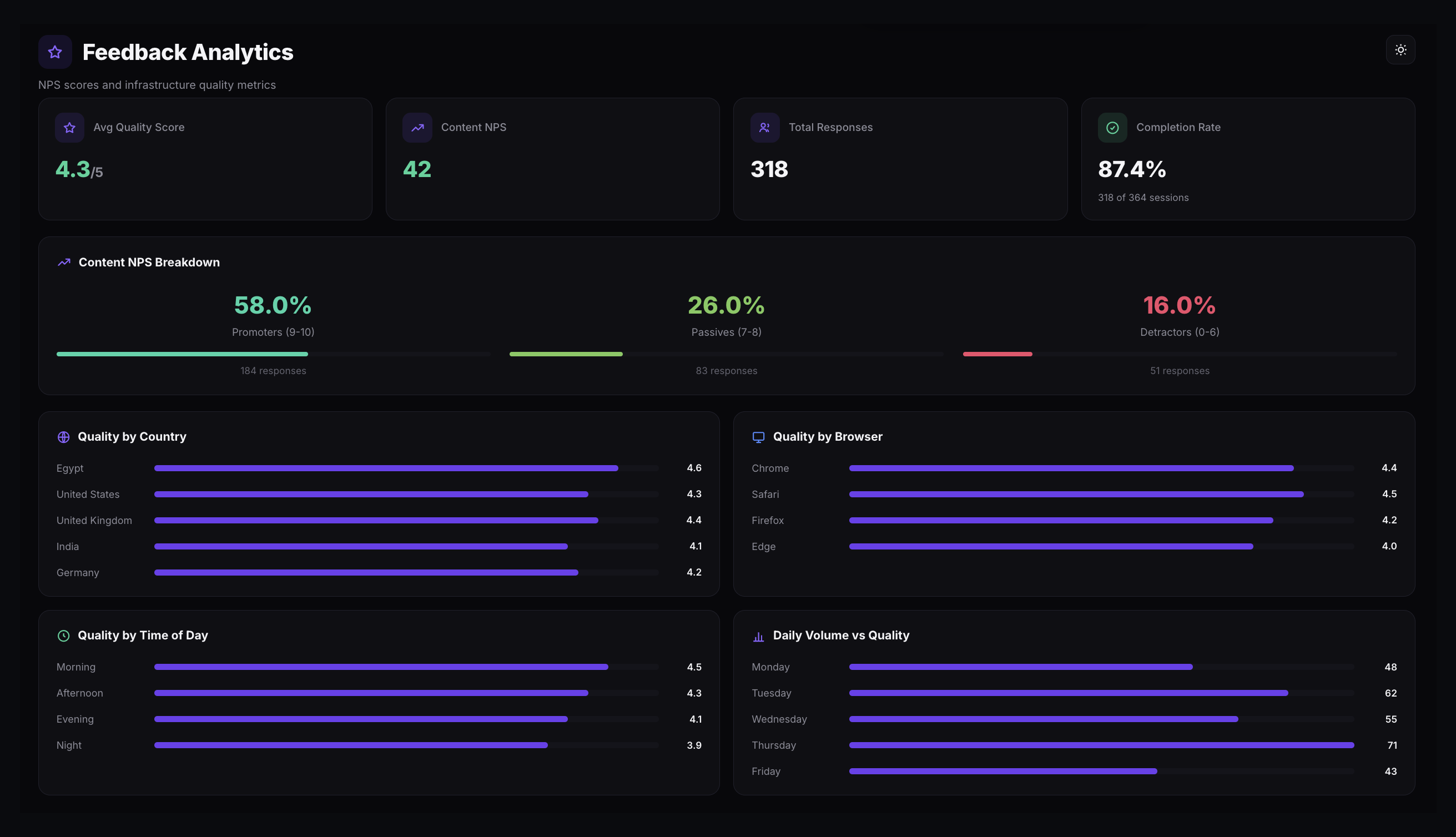Click the 16.0% Detractors value
The height and width of the screenshot is (837, 1456).
point(1180,305)
